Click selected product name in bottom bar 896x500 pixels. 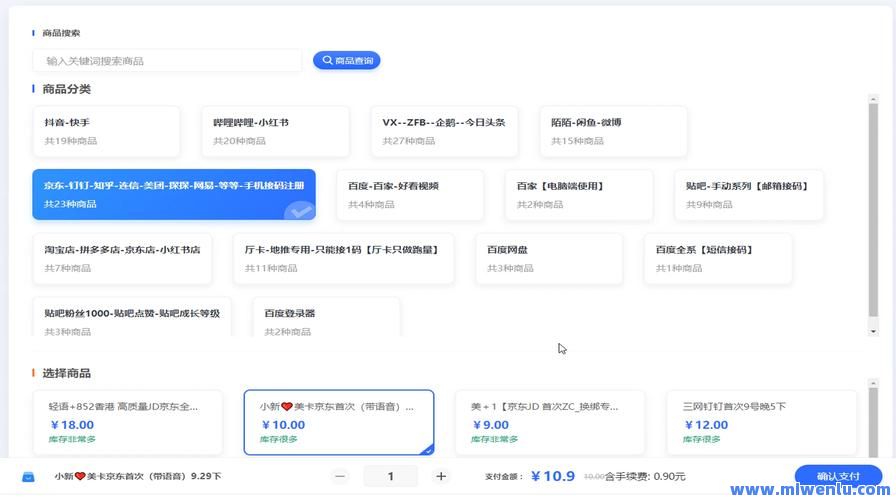[x=138, y=476]
